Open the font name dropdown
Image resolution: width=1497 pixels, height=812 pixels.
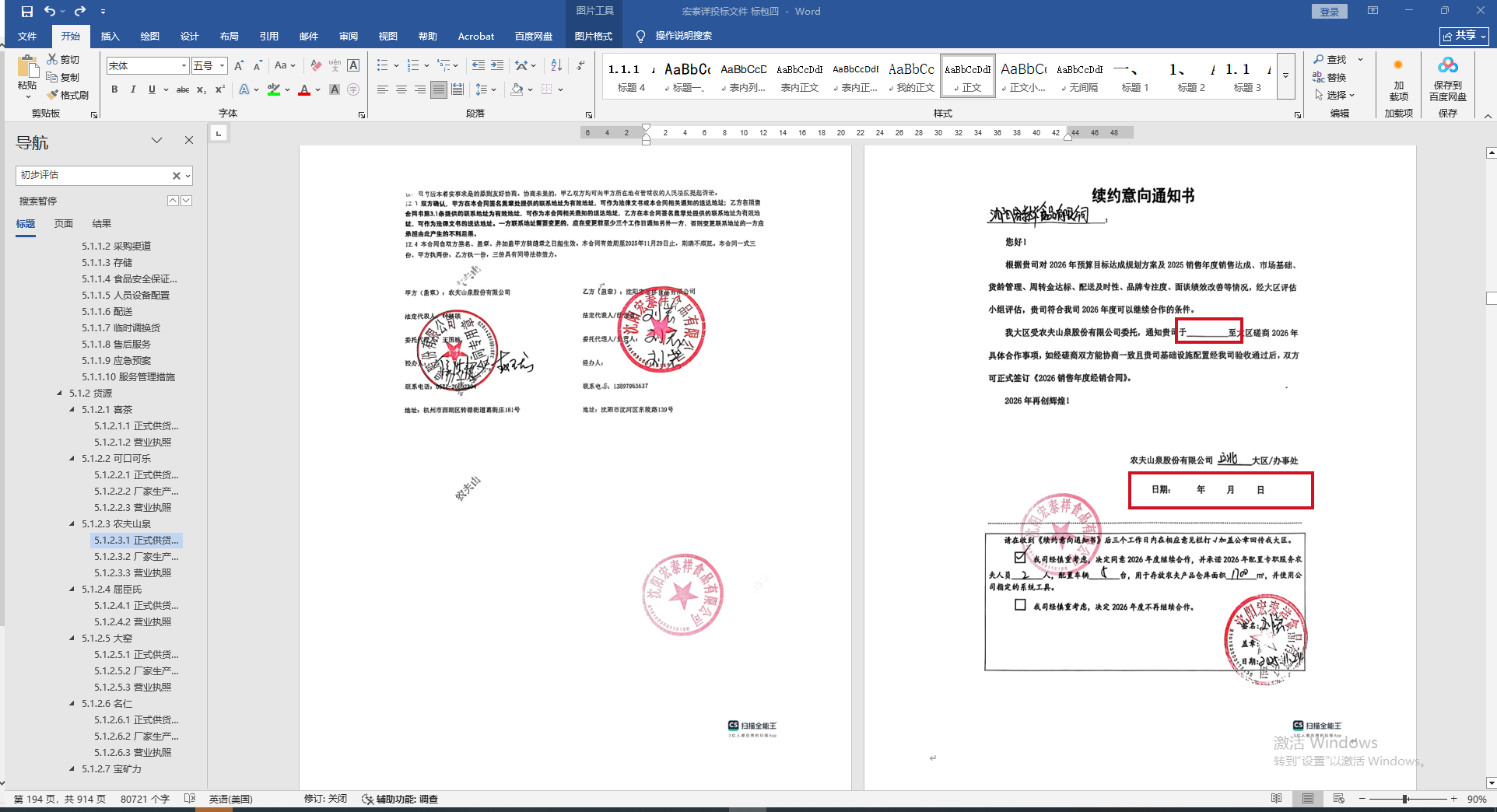(184, 66)
